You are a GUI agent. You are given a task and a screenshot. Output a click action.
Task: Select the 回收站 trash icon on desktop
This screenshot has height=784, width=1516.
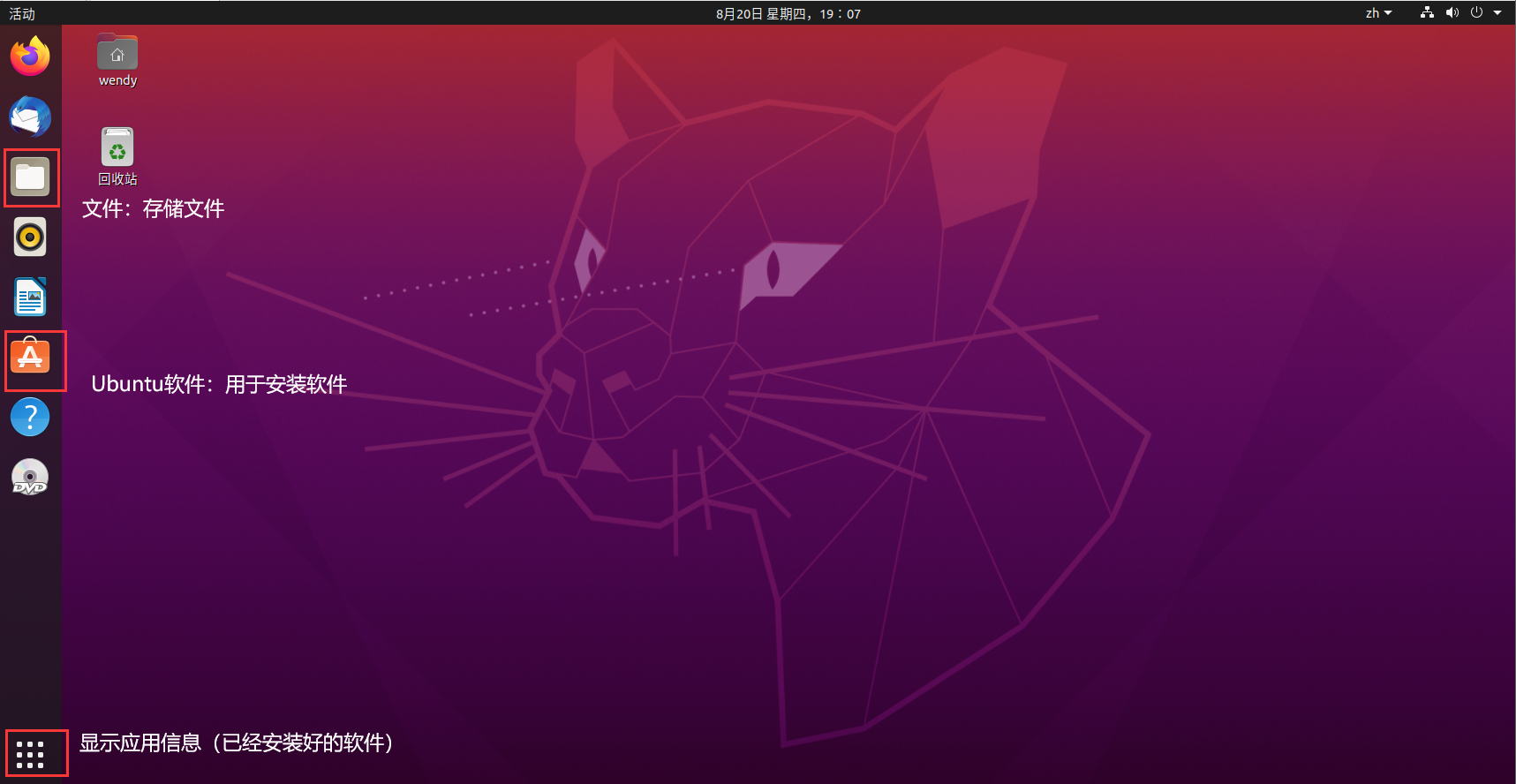pyautogui.click(x=117, y=156)
